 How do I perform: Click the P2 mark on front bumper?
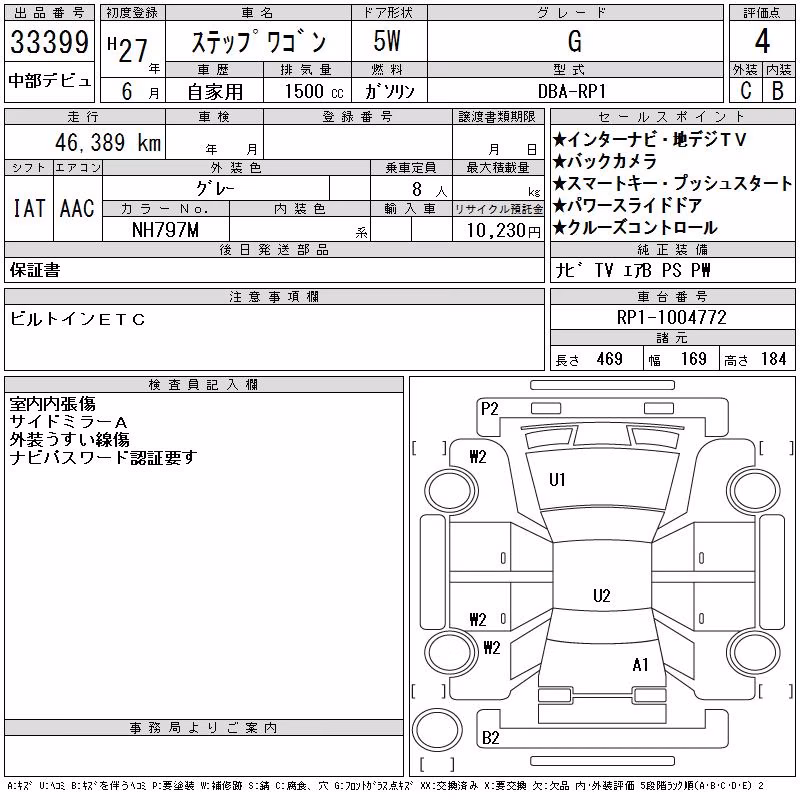(x=489, y=409)
